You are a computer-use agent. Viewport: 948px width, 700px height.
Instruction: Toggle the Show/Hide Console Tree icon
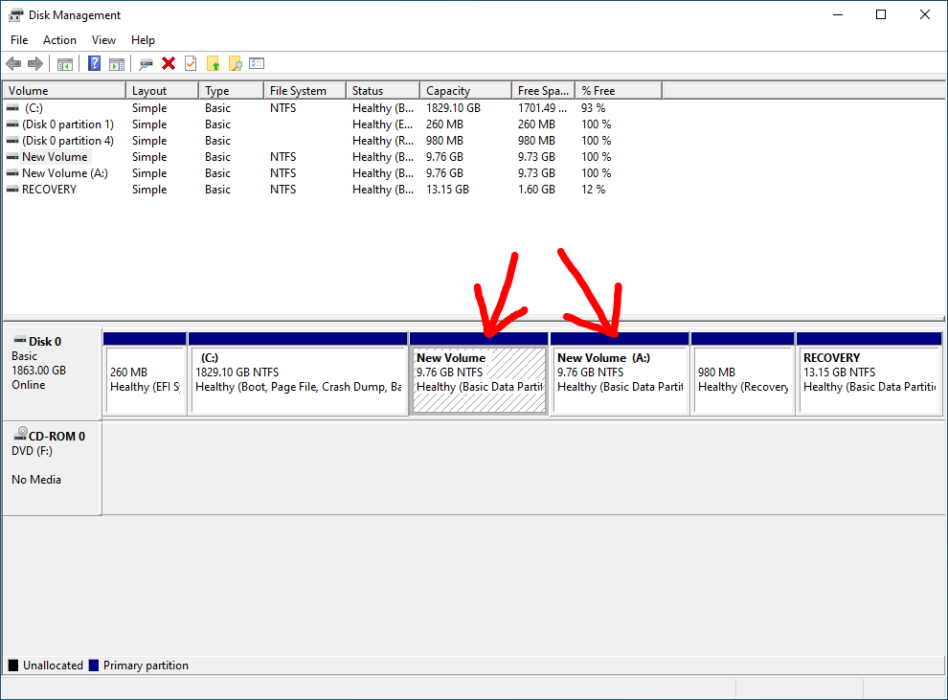(64, 63)
